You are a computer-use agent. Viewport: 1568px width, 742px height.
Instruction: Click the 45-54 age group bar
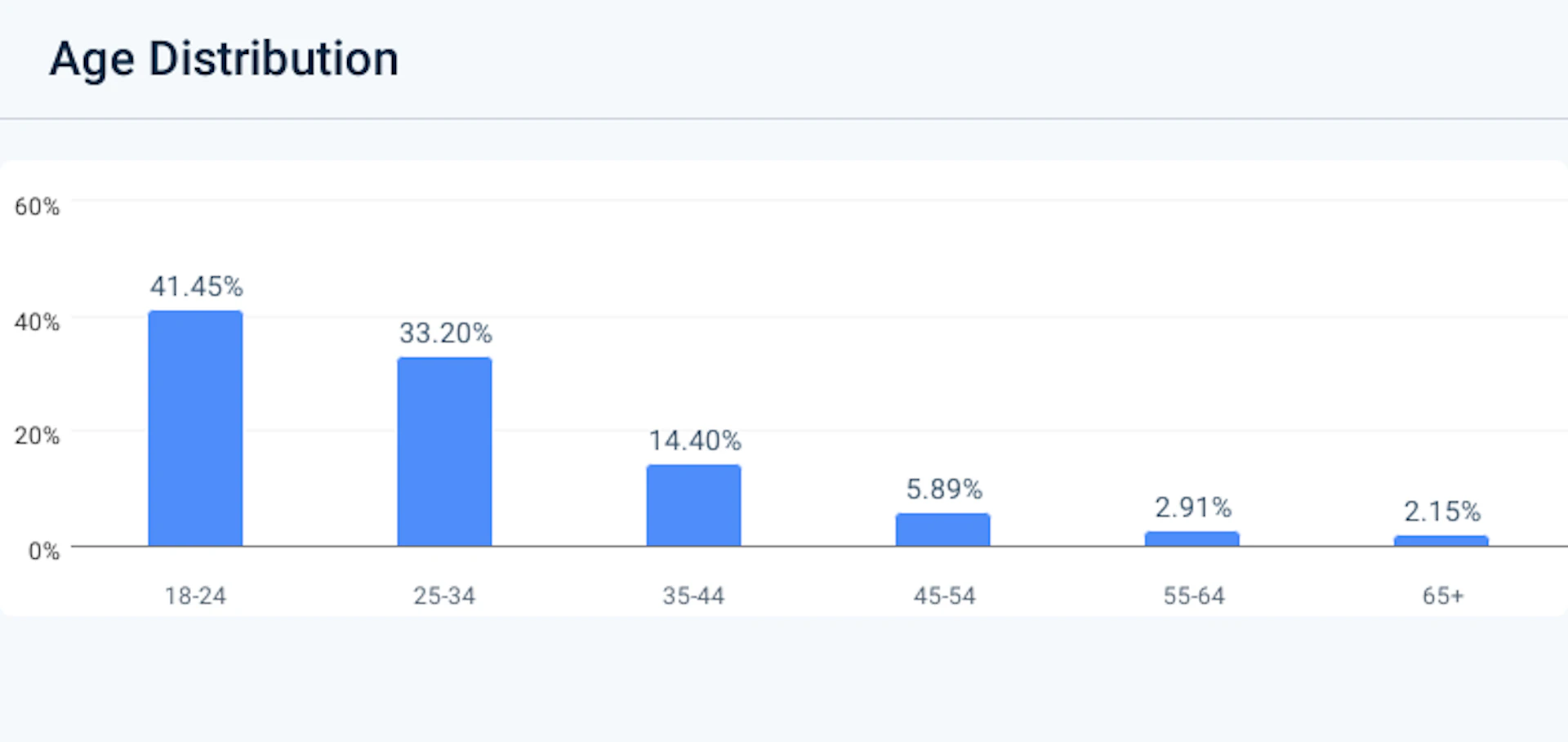[942, 530]
